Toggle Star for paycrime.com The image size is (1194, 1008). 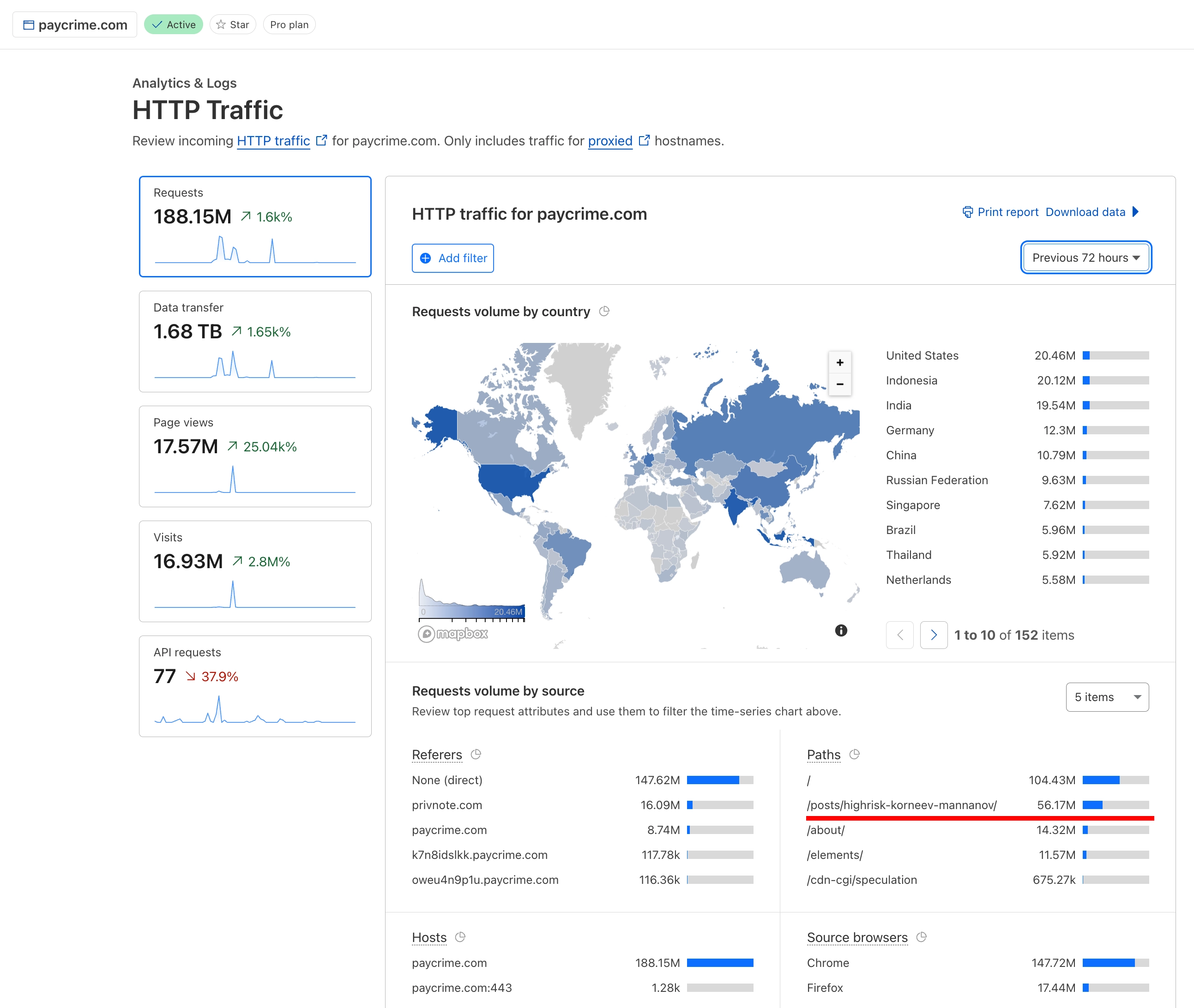tap(232, 24)
